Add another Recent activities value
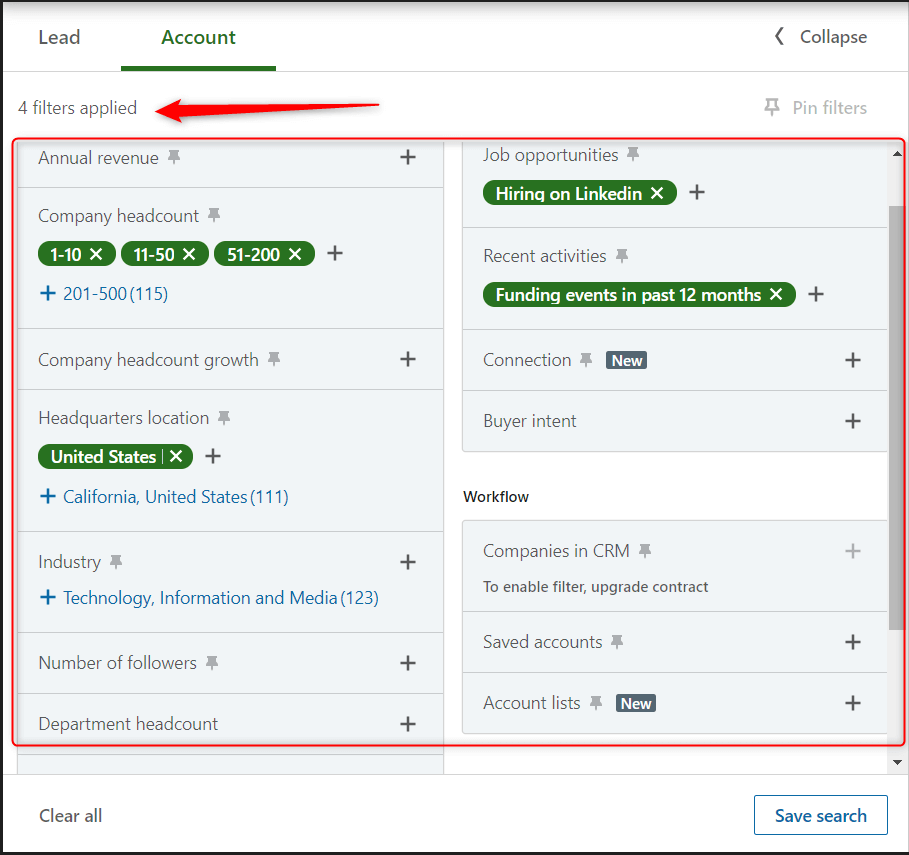 coord(816,294)
